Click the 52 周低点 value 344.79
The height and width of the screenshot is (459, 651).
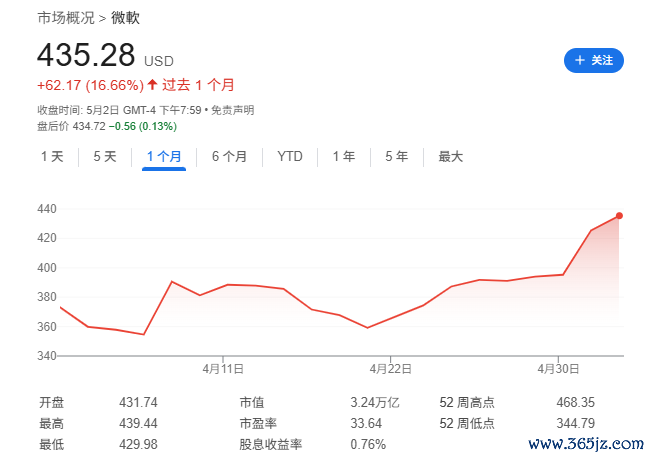pos(575,423)
